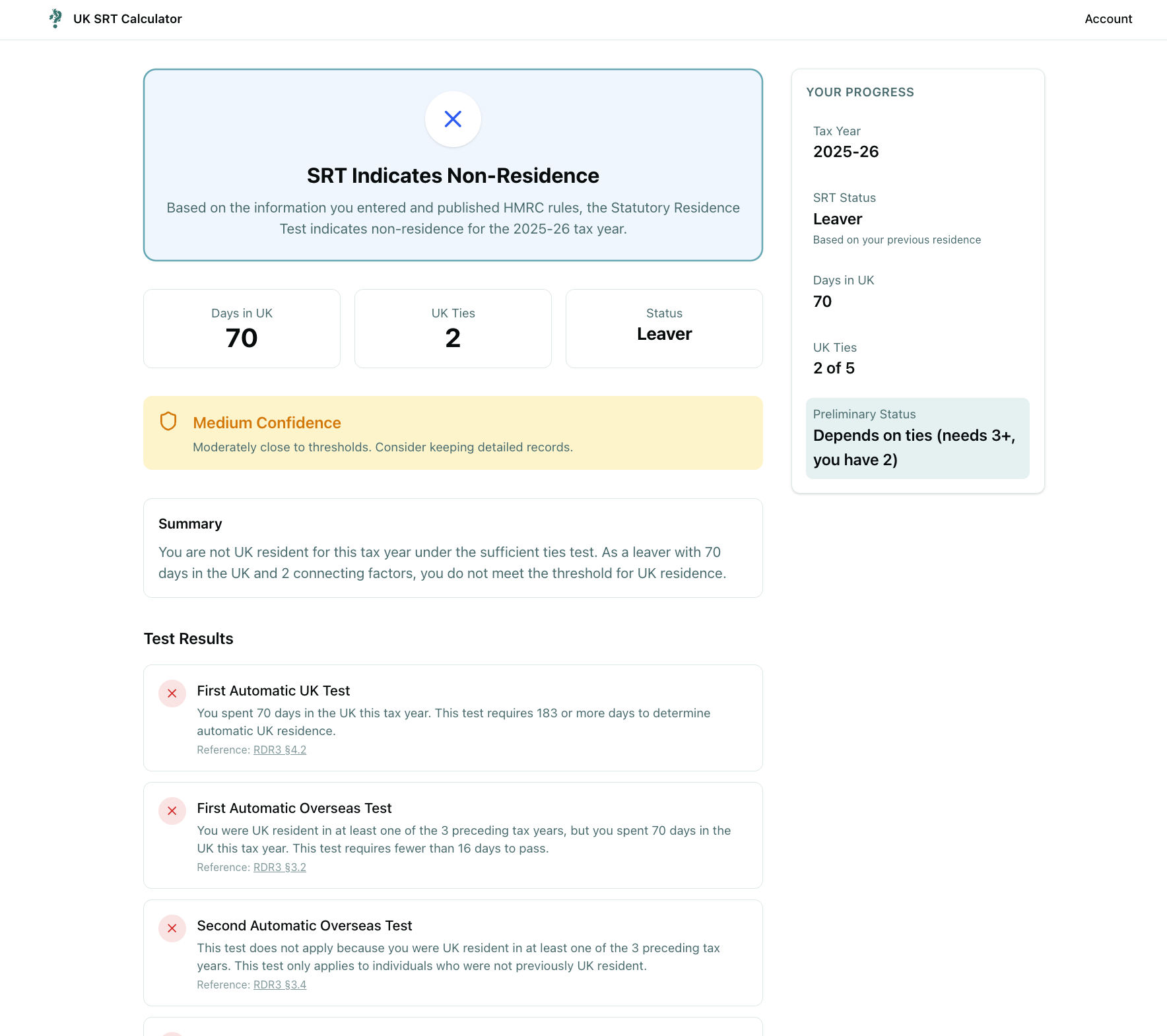Click the red X icon on First Automatic UK Test

click(x=172, y=694)
